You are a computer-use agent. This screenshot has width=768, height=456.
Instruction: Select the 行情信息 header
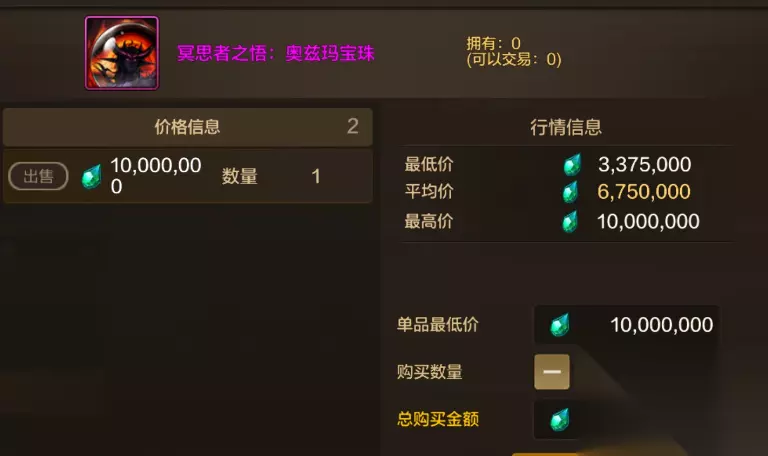(566, 127)
